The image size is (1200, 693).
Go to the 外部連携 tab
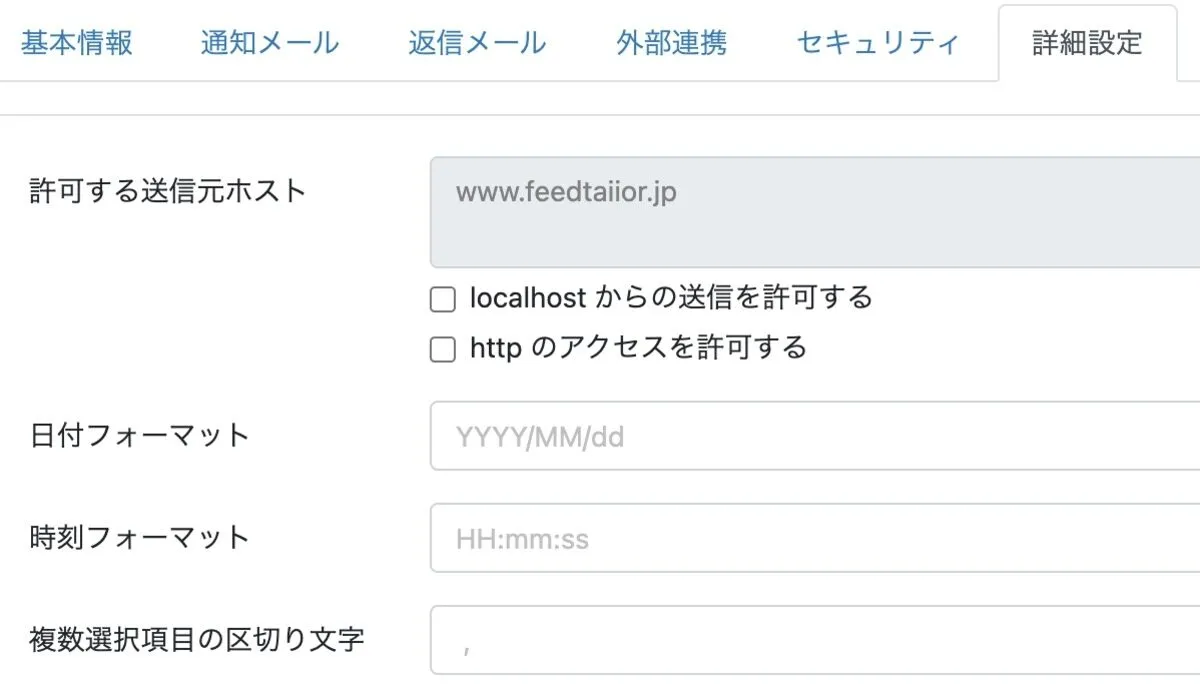click(672, 44)
